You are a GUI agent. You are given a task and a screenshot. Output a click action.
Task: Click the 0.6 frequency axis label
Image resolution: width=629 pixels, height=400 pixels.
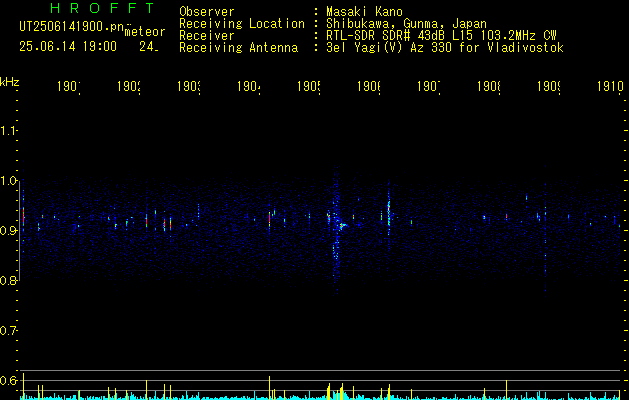[x=8, y=380]
